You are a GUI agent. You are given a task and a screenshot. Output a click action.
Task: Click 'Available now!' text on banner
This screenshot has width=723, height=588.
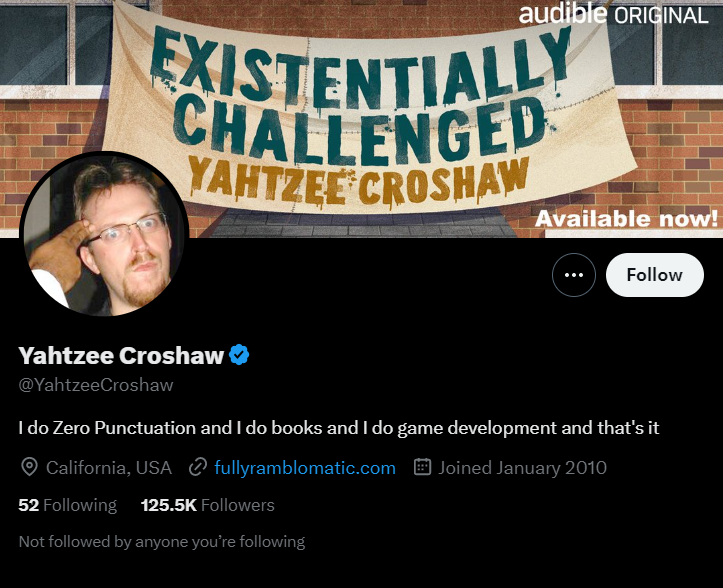(x=626, y=219)
